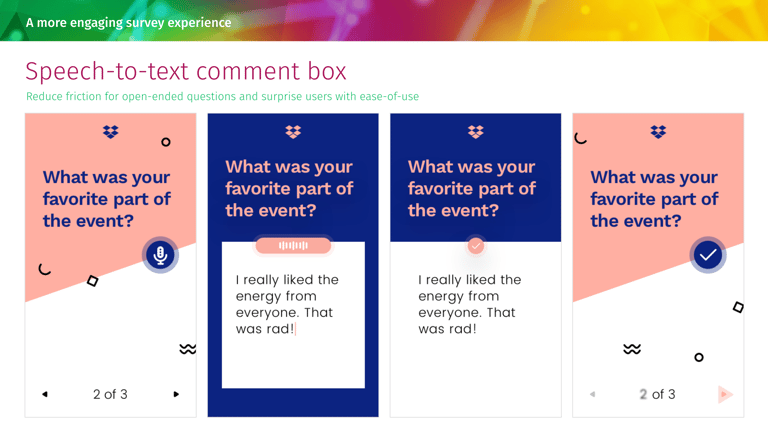This screenshot has width=768, height=432.
Task: Click the question heading on first card
Action: tap(106, 199)
